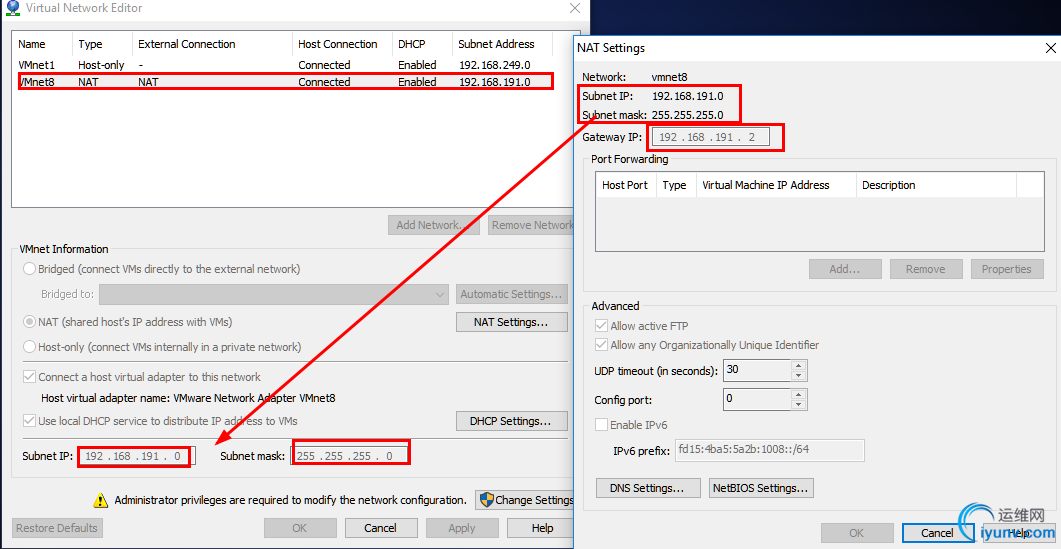The image size is (1061, 549).
Task: Click Remove Network button
Action: [531, 225]
